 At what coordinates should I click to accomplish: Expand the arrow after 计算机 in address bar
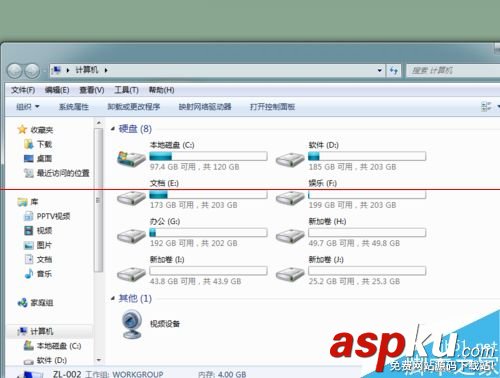coord(106,70)
